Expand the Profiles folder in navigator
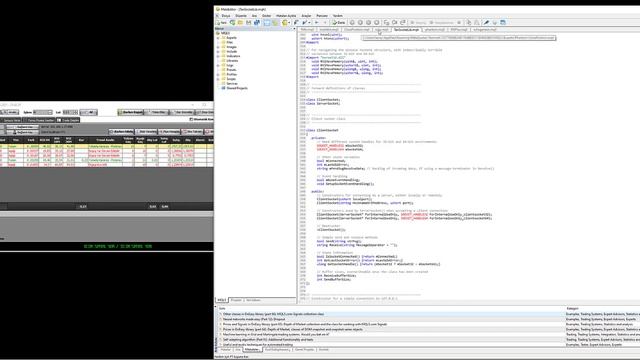Image resolution: width=640 pixels, height=360 pixels. click(218, 75)
